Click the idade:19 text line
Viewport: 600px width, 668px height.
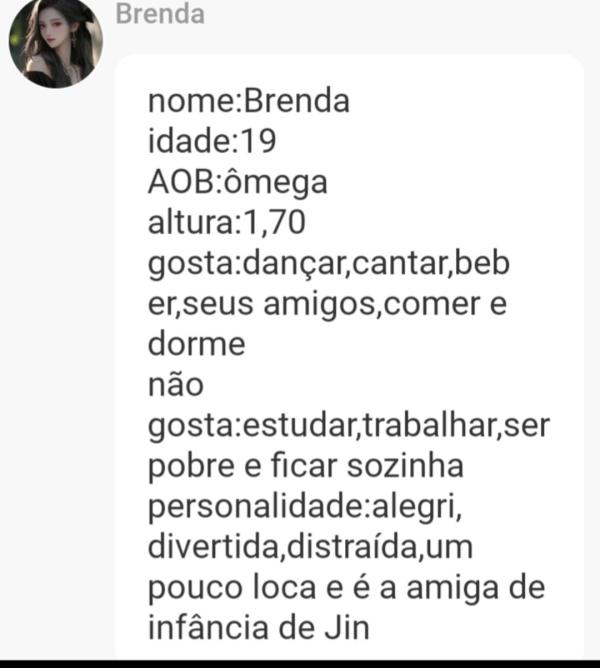[x=212, y=141]
